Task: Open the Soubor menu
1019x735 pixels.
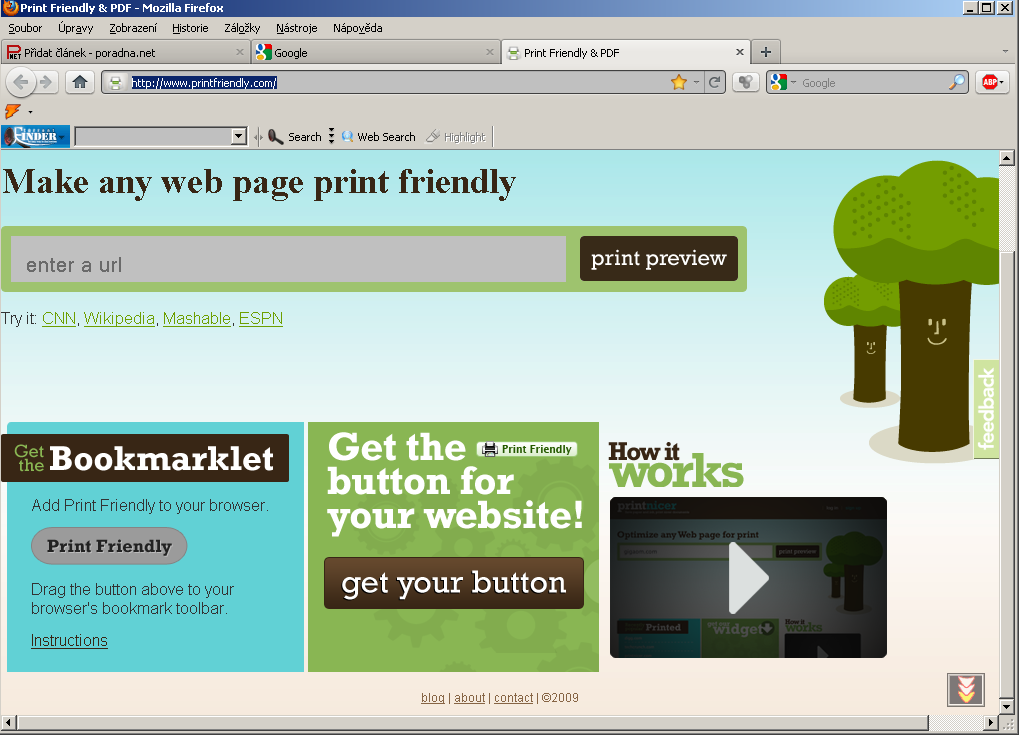Action: click(x=25, y=28)
